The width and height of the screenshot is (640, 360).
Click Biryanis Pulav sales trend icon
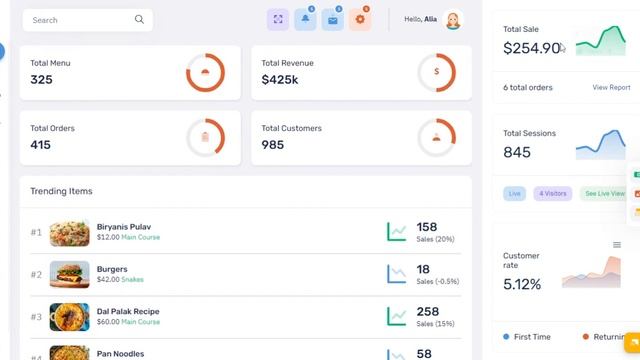click(x=396, y=232)
